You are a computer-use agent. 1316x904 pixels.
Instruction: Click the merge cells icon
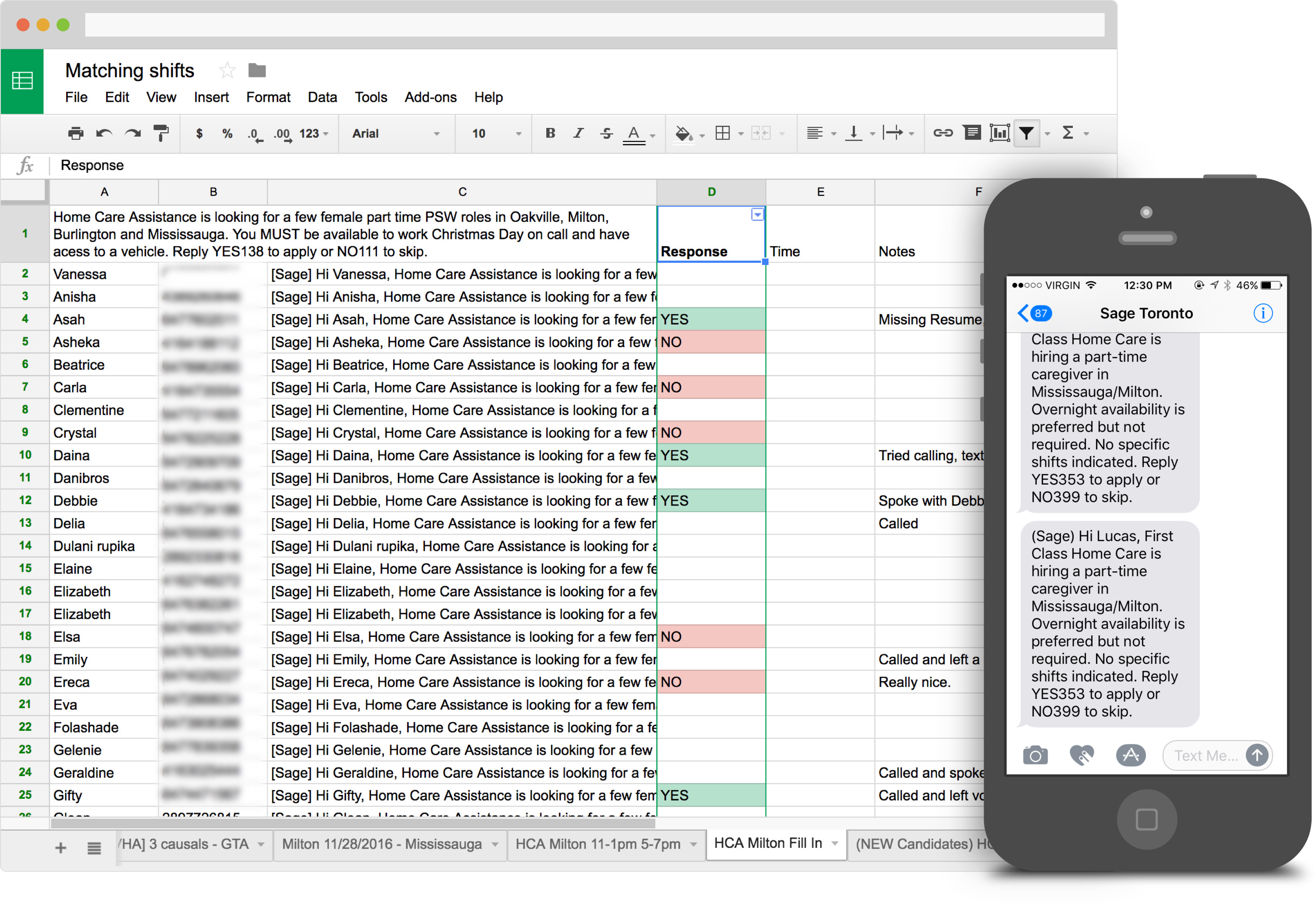[761, 134]
